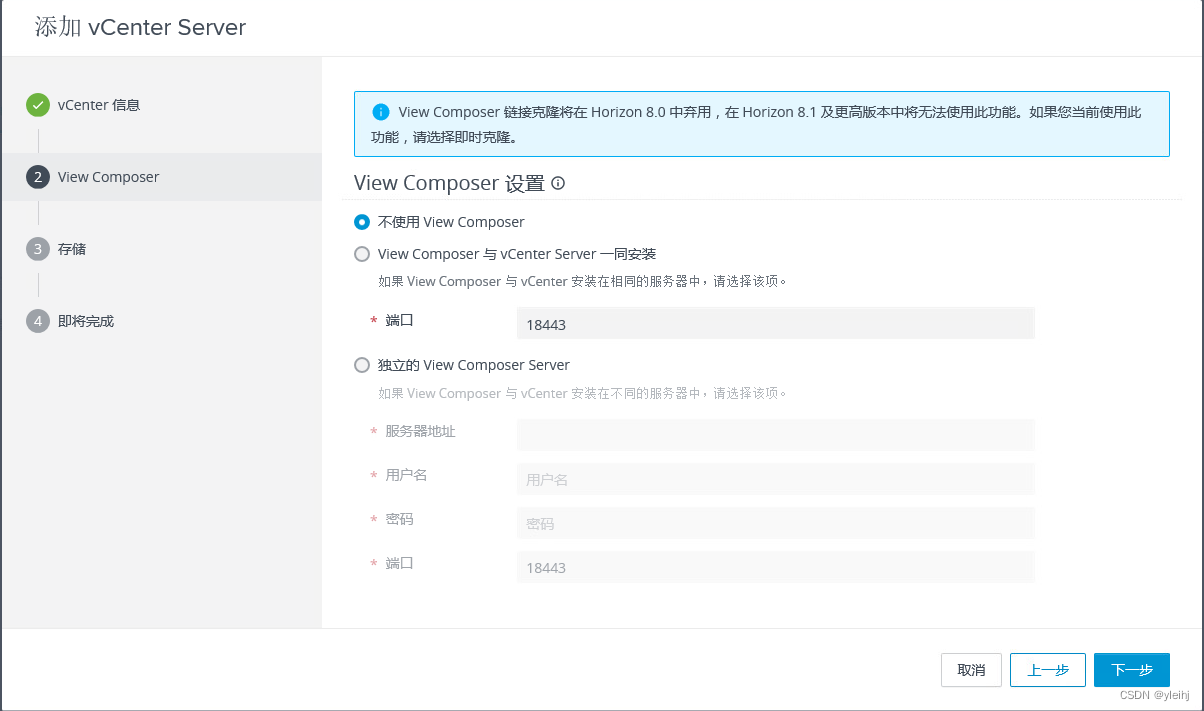1204x711 pixels.
Task: Click the 下一步 button
Action: [1132, 670]
